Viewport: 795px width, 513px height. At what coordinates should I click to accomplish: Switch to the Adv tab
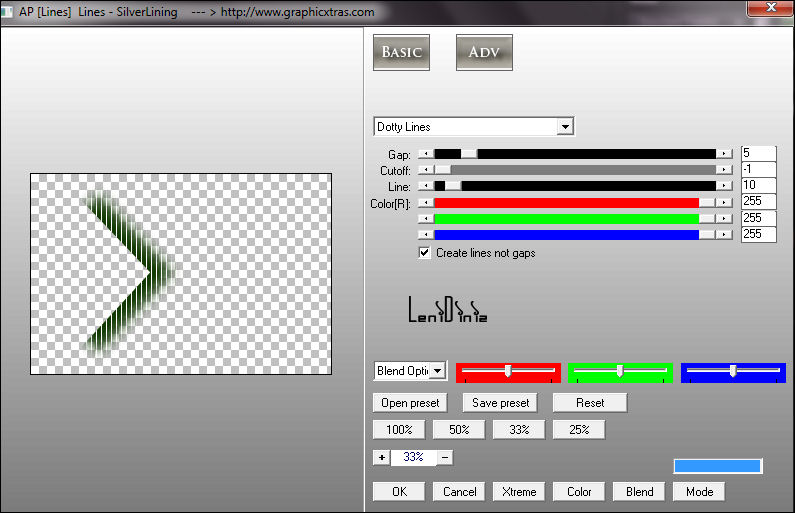point(484,52)
